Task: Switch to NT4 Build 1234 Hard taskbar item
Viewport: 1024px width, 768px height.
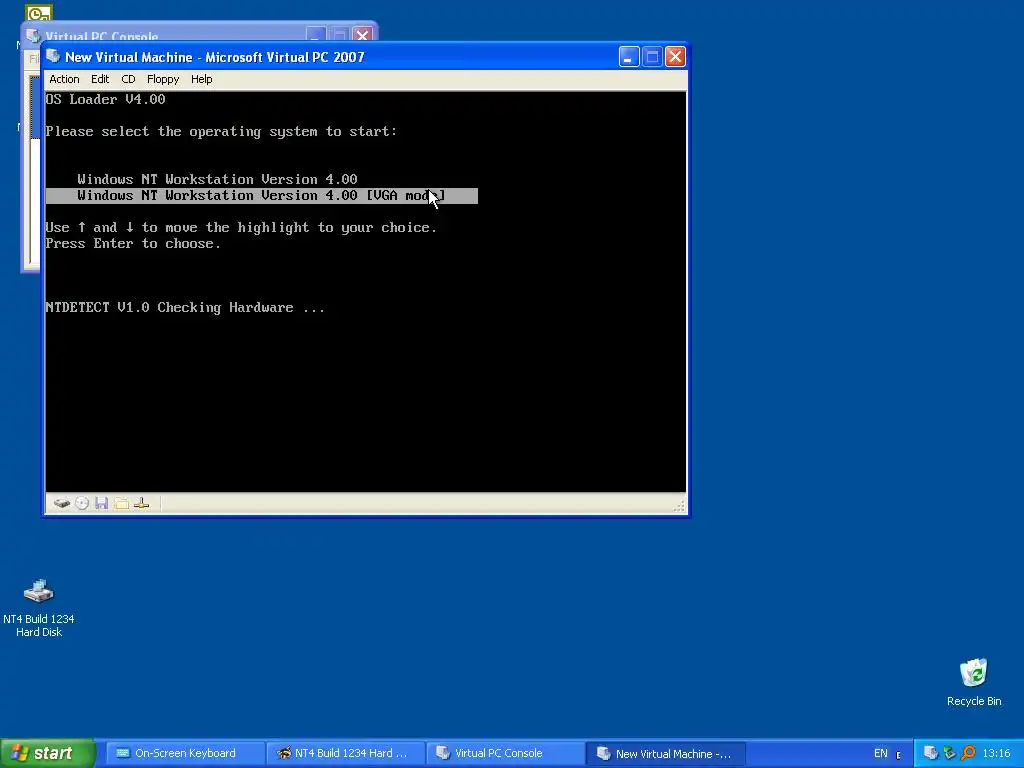Action: (346, 753)
